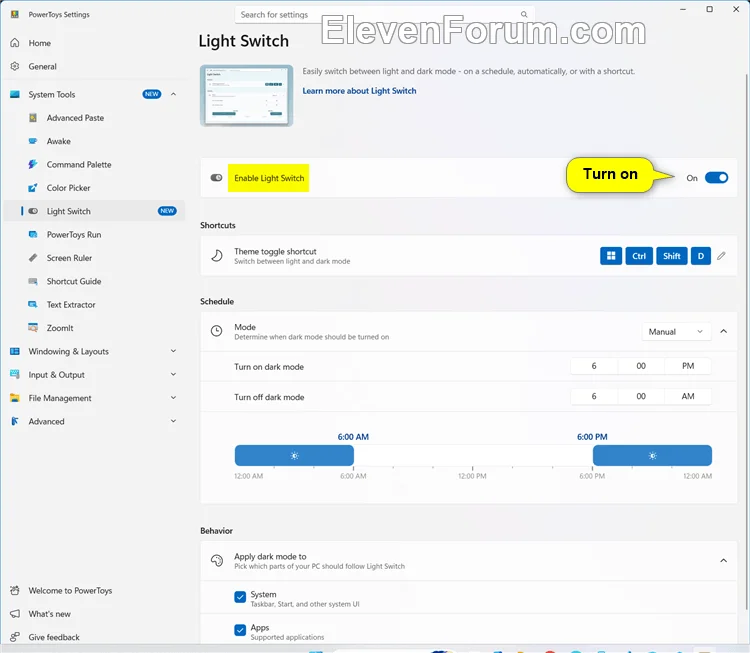Click the What's new megaphone icon
The height and width of the screenshot is (653, 750).
coord(15,614)
